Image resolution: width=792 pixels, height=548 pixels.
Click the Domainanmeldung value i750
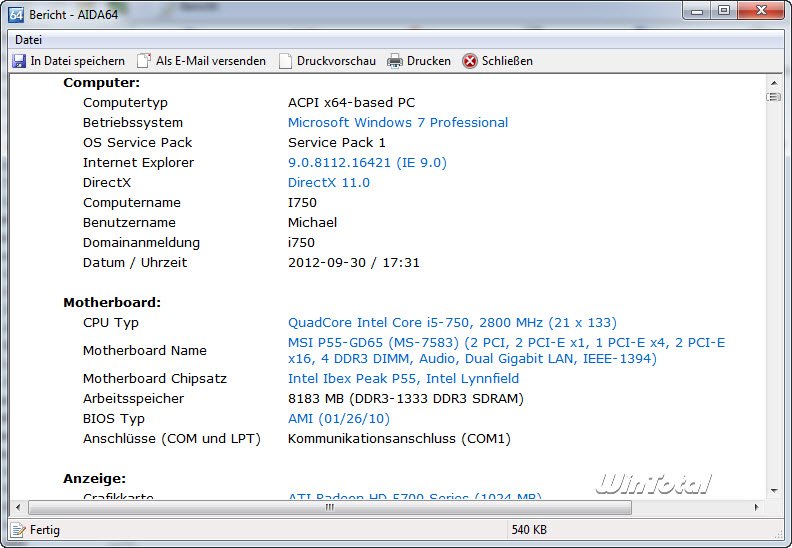pos(301,243)
